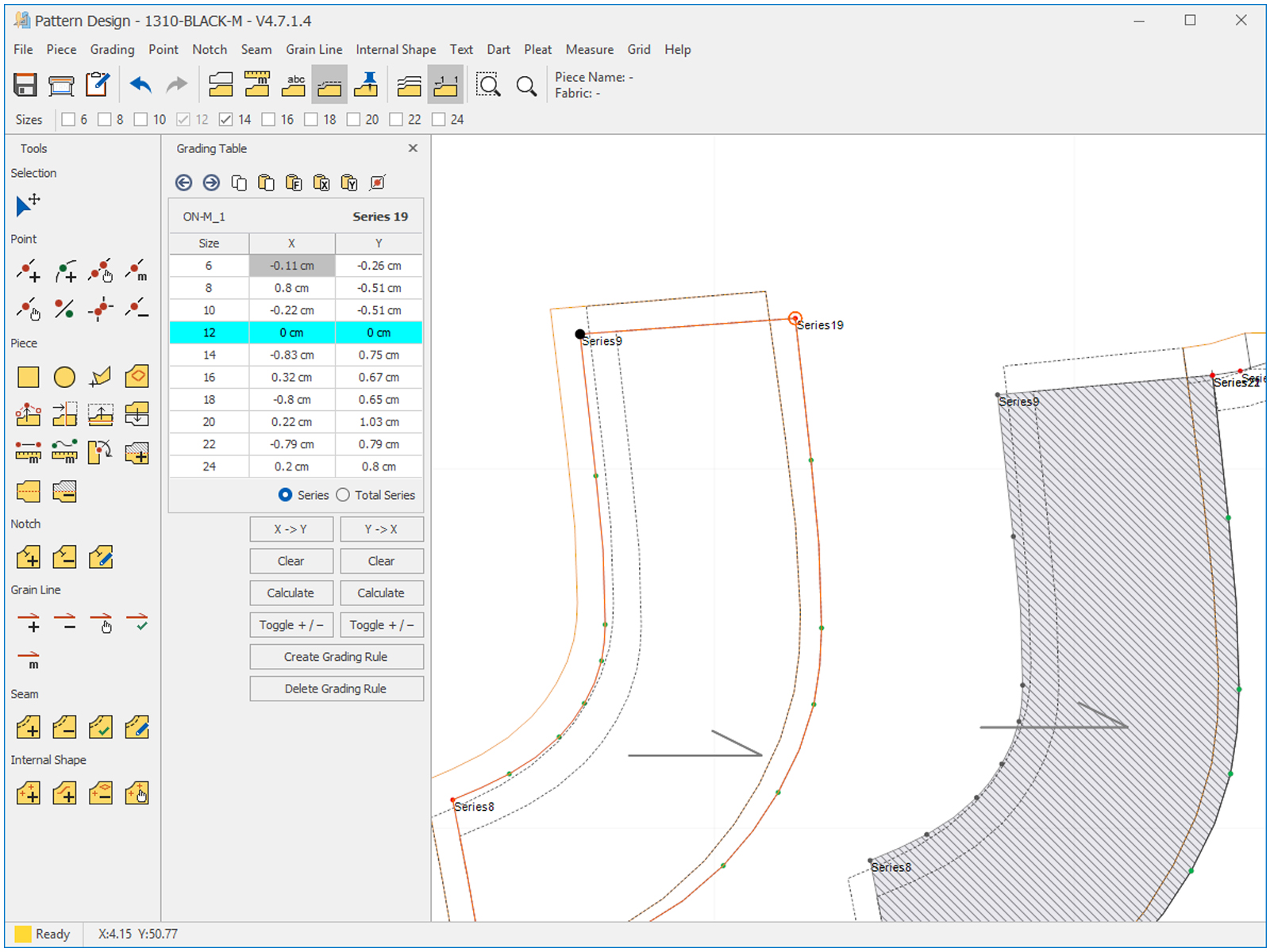Click the X -> Y button
Viewport: 1270px width, 952px height.
(x=291, y=529)
